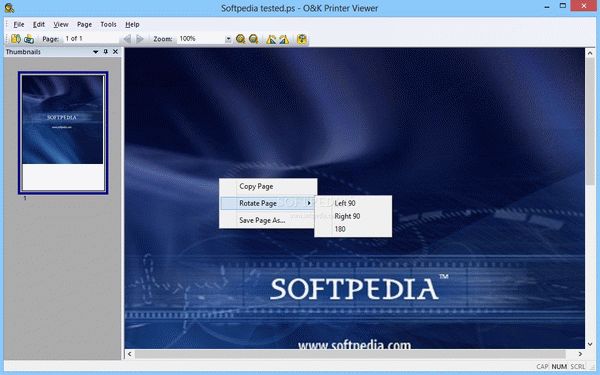Click the NUM status bar indicator
600x375 pixels.
pyautogui.click(x=559, y=367)
